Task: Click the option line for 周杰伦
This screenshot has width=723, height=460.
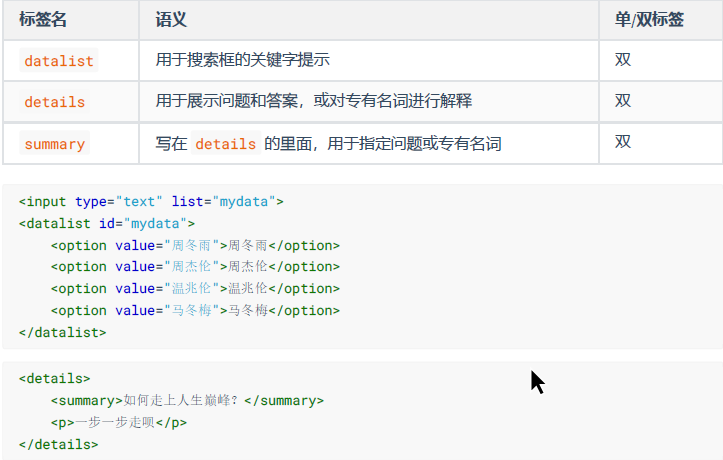Action: 195,266
